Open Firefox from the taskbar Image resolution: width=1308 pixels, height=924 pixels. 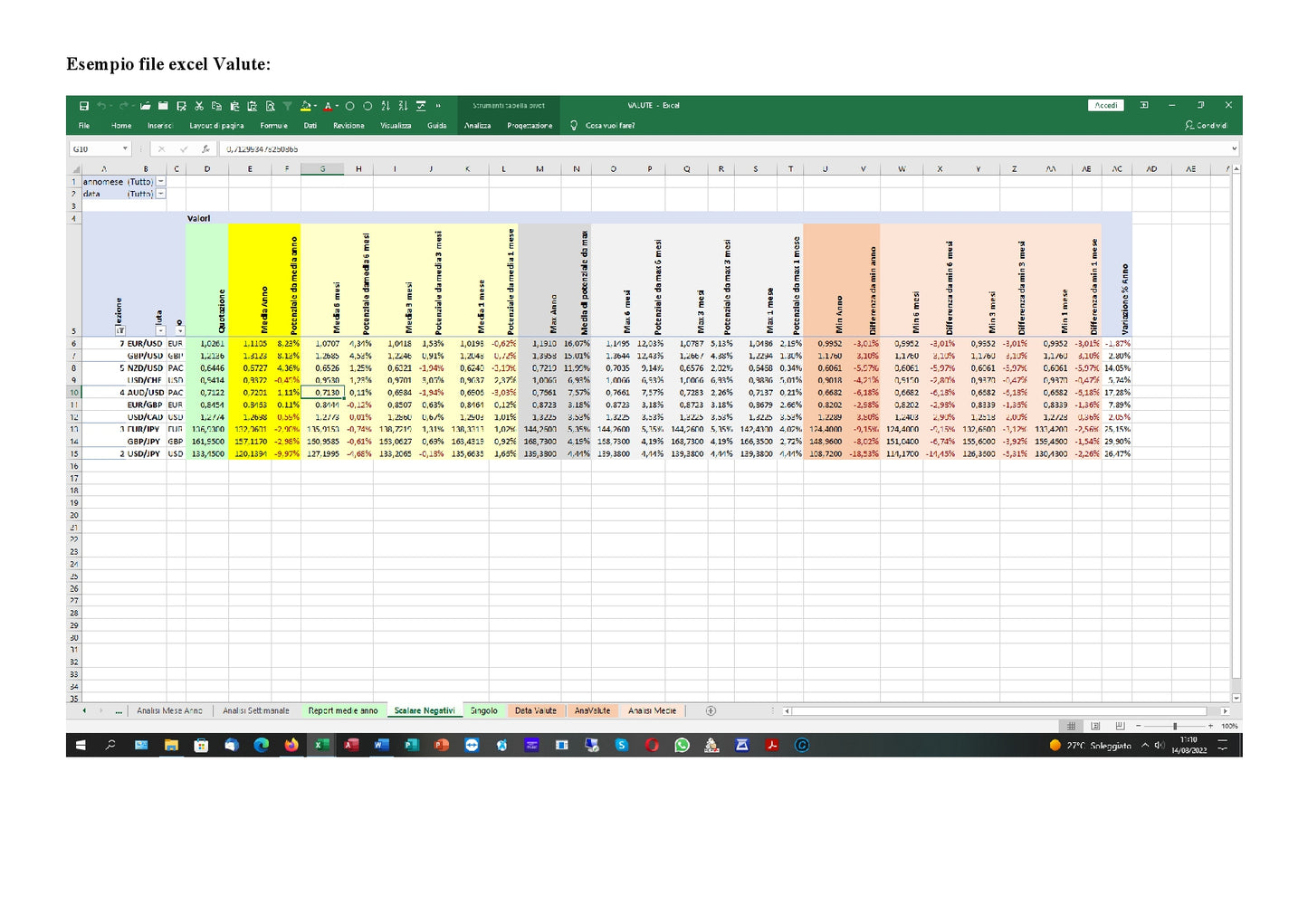pos(291,745)
